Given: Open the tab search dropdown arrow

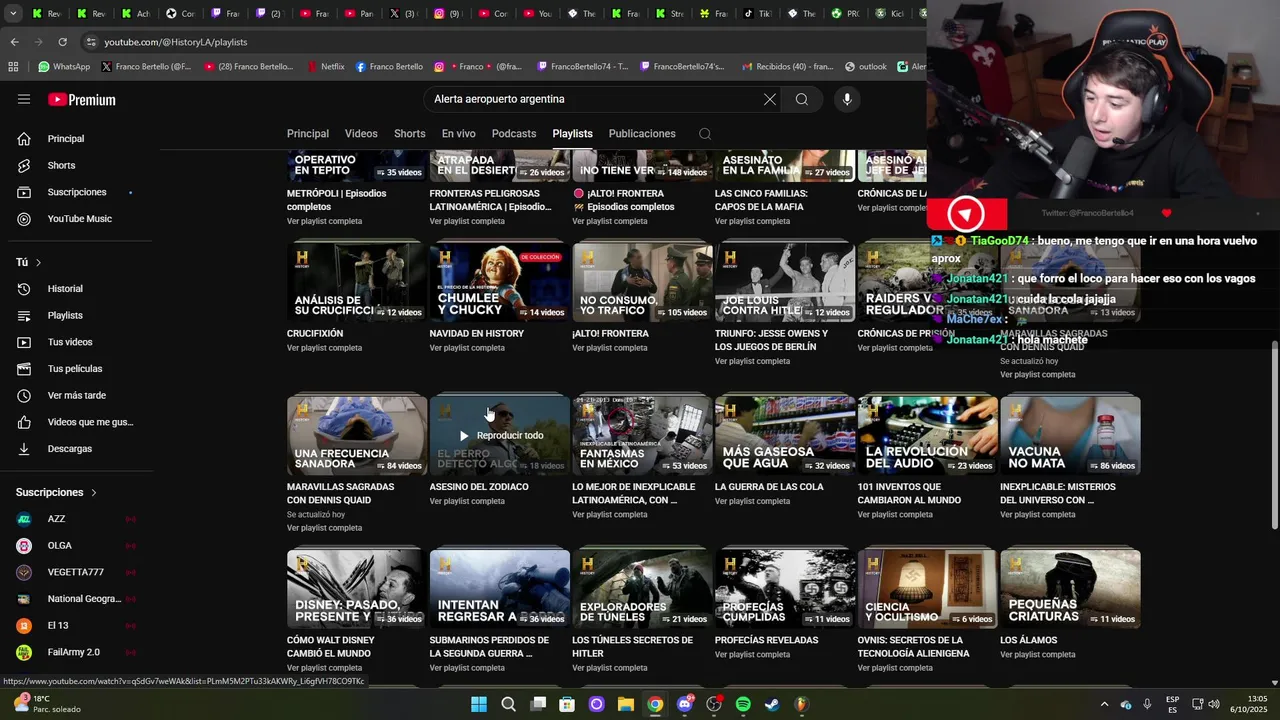Looking at the screenshot, I should pos(13,14).
